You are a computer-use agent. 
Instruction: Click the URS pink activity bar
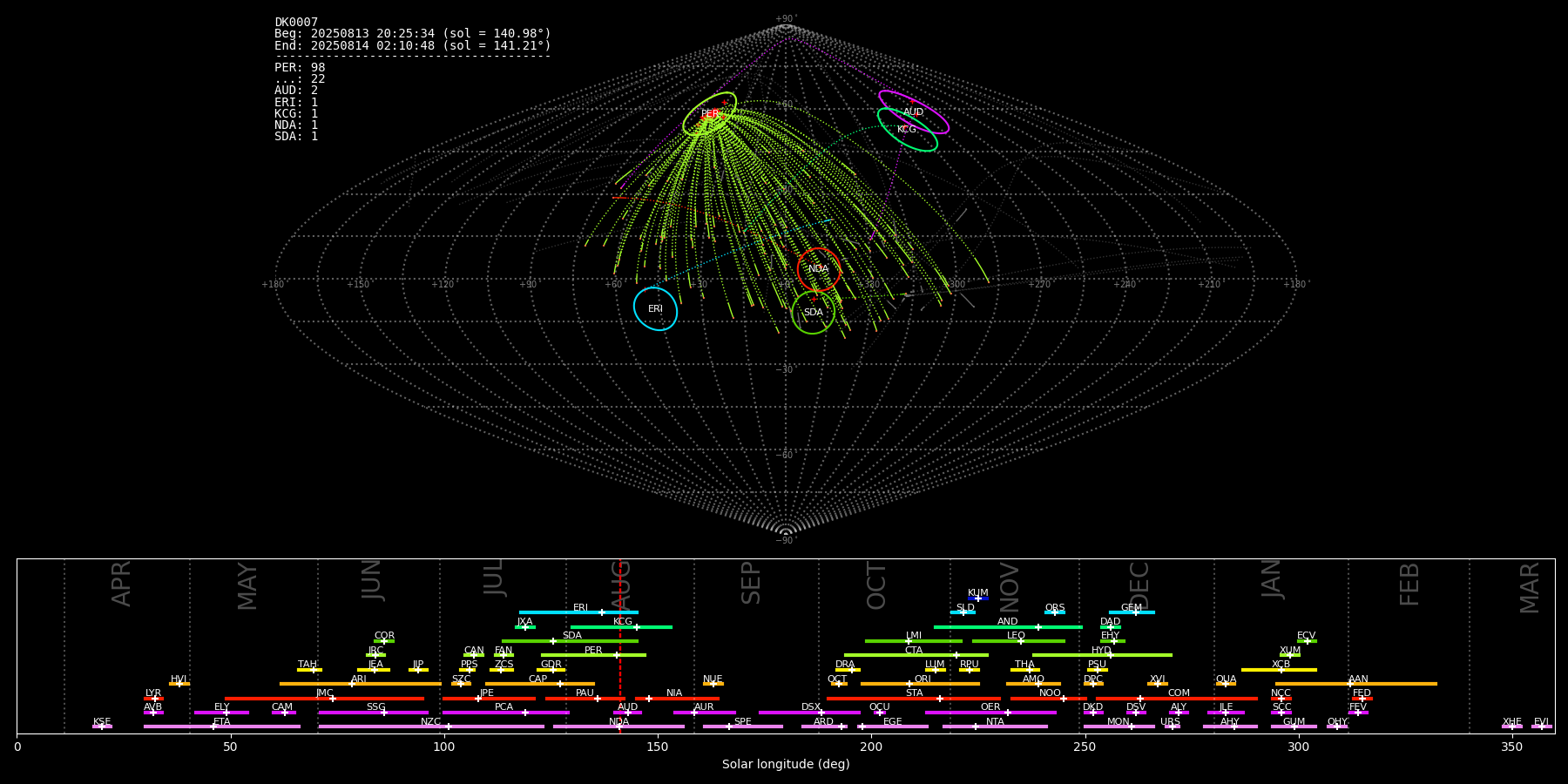(1172, 727)
